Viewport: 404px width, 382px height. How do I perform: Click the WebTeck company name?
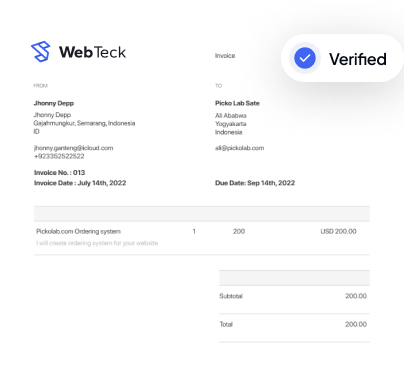(x=92, y=52)
